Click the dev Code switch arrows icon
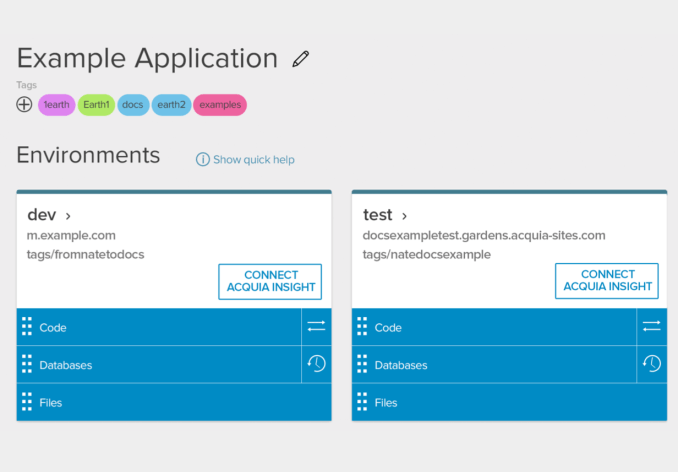The image size is (678, 472). 316,326
